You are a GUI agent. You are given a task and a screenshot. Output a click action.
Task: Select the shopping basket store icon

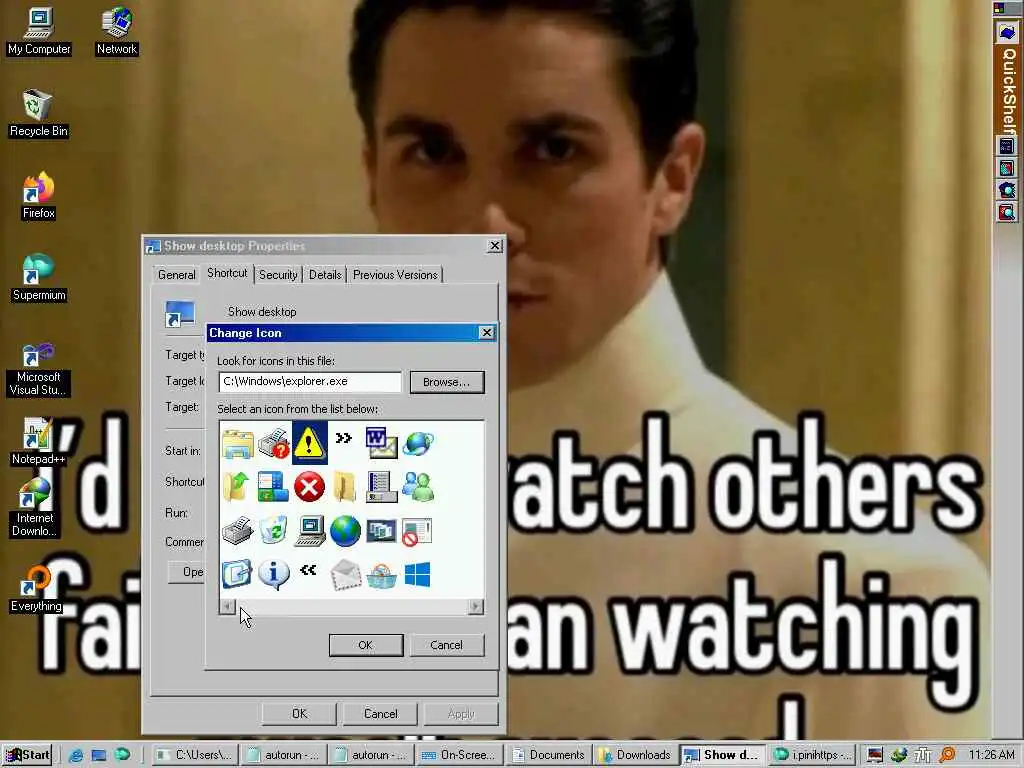(381, 575)
